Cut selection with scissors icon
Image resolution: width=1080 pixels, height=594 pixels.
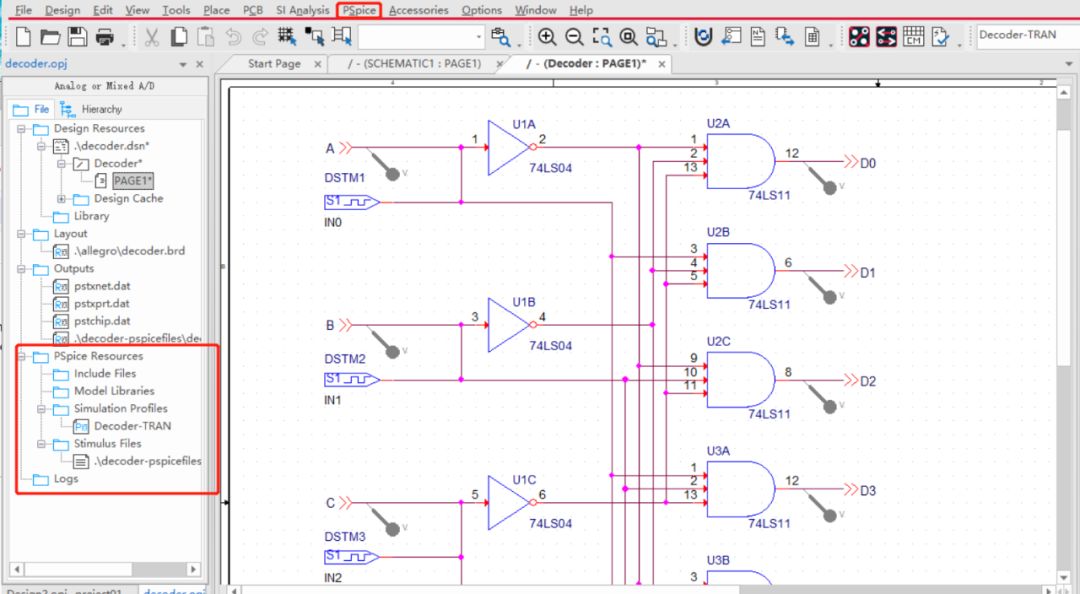pyautogui.click(x=152, y=37)
